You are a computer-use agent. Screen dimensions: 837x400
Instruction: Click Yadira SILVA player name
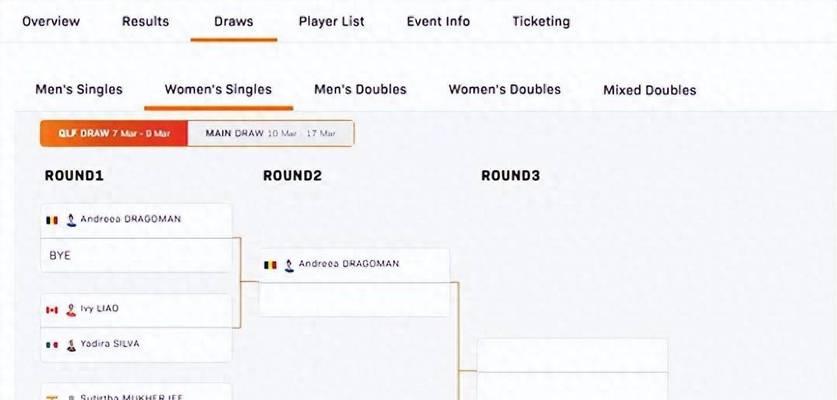110,343
